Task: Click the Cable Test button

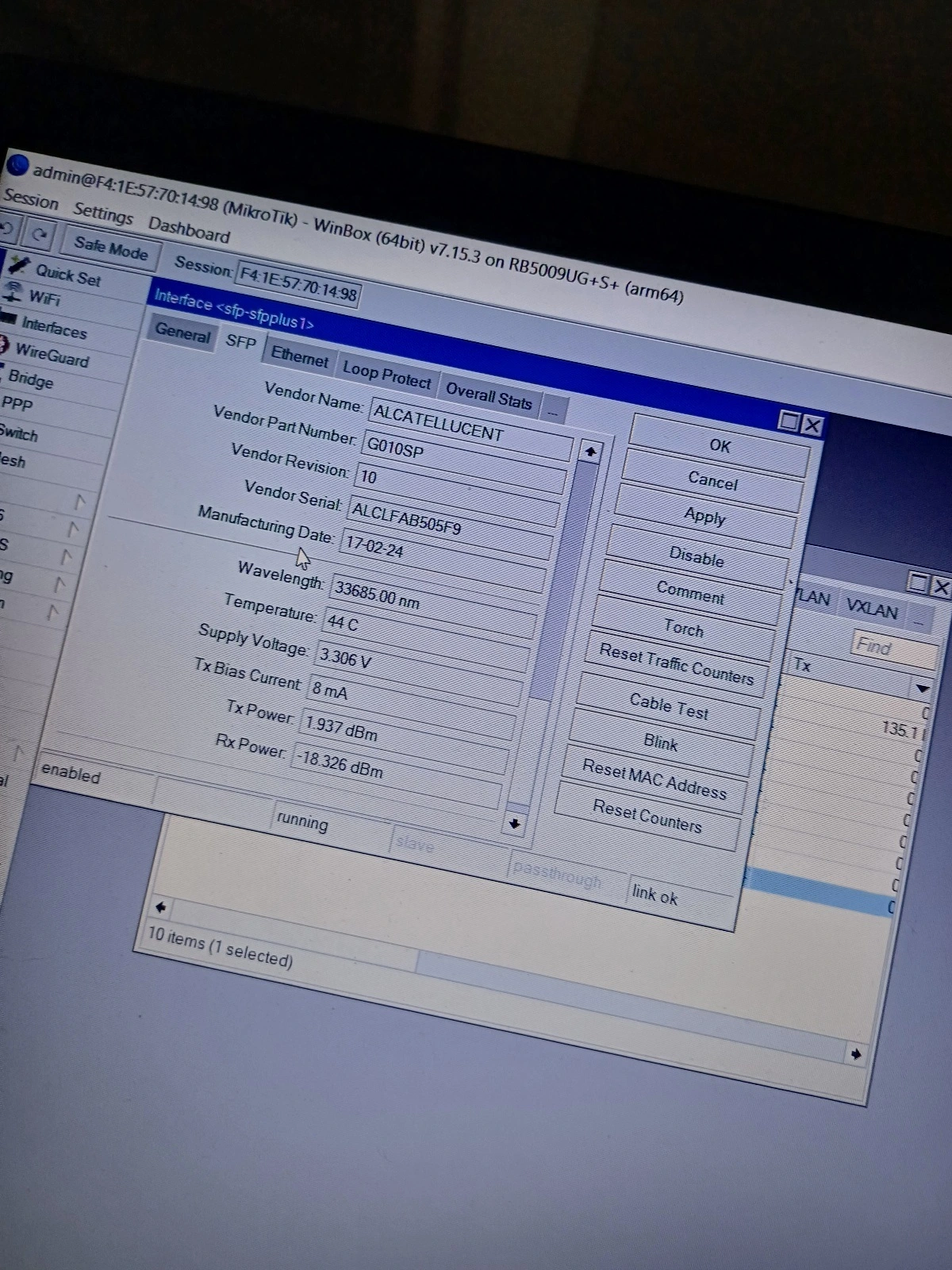Action: click(x=668, y=706)
